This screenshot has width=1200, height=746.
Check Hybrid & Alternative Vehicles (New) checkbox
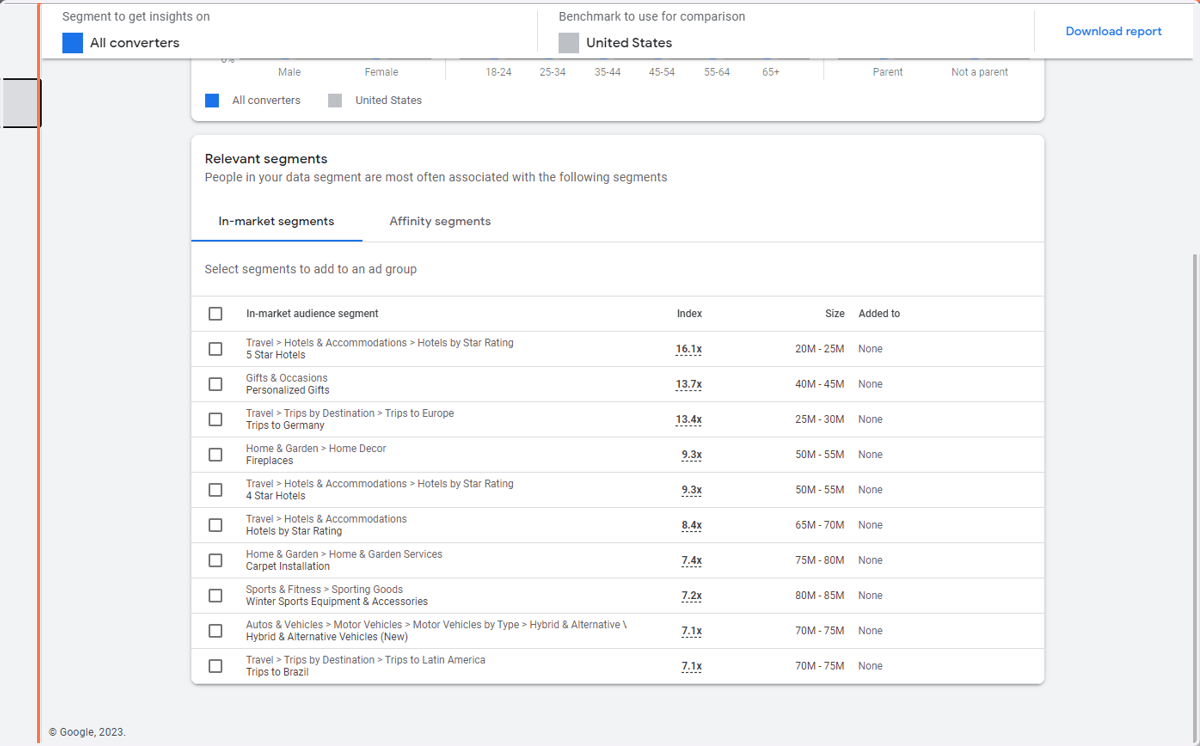pyautogui.click(x=215, y=631)
